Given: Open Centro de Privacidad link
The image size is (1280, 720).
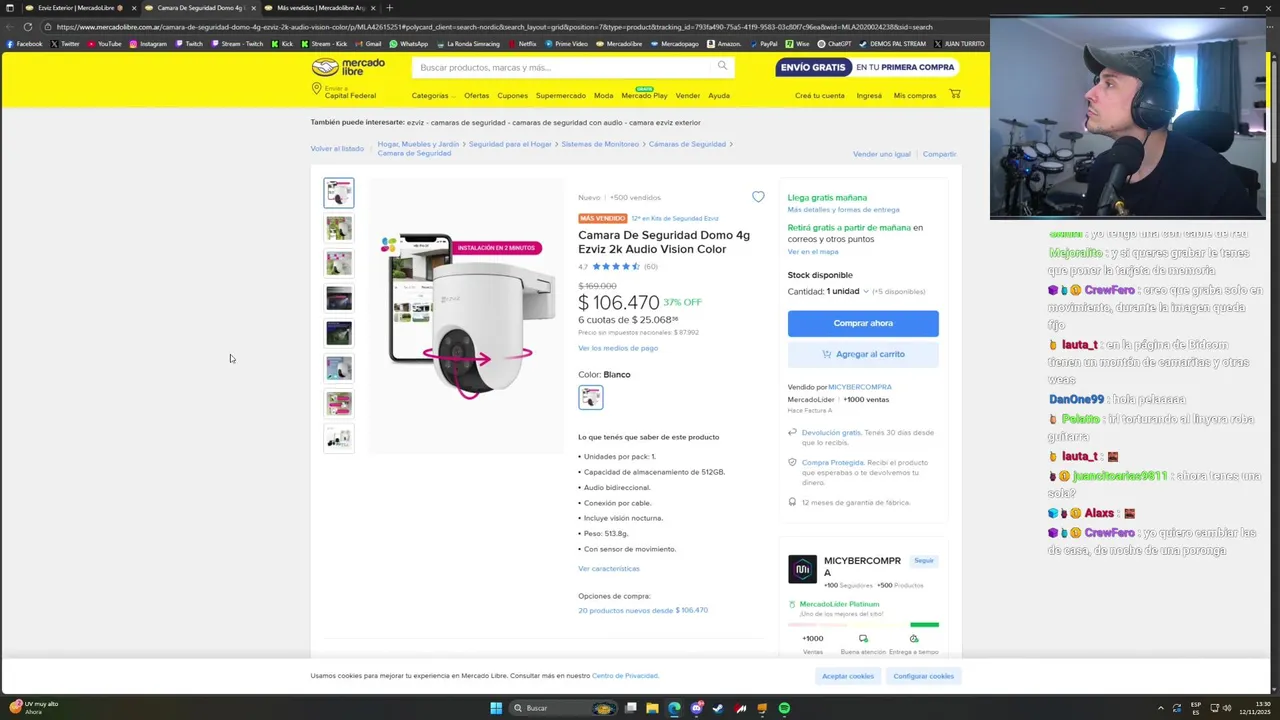Looking at the screenshot, I should click(x=624, y=676).
